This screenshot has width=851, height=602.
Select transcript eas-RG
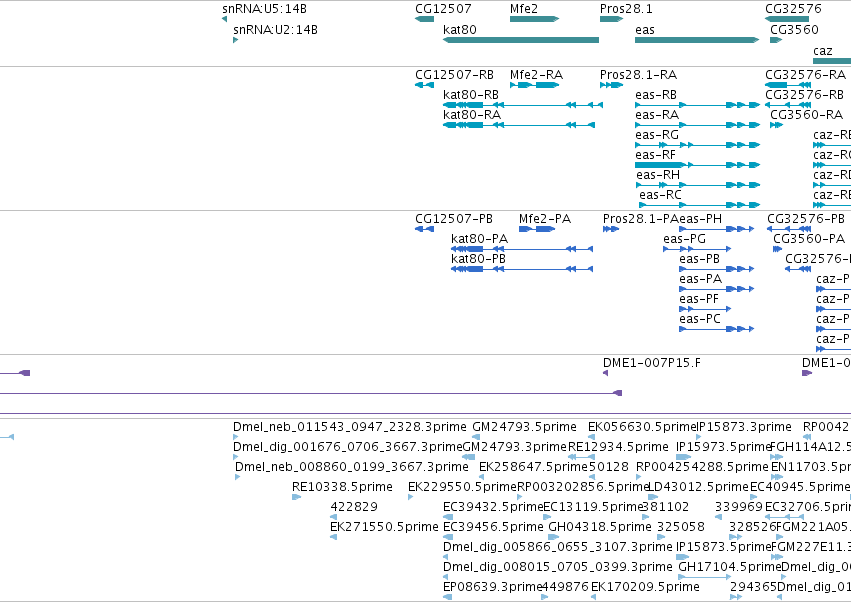[697, 145]
